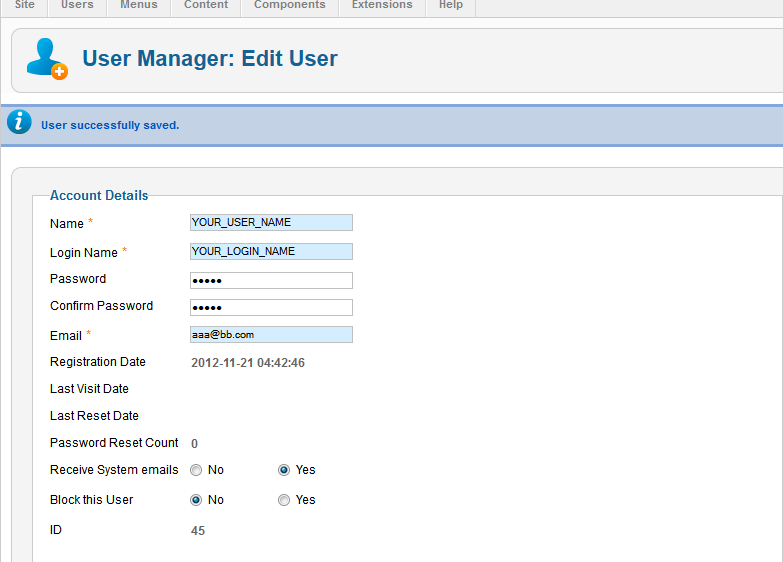Click the blue info icon in message bar
The image size is (783, 562).
(x=19, y=123)
